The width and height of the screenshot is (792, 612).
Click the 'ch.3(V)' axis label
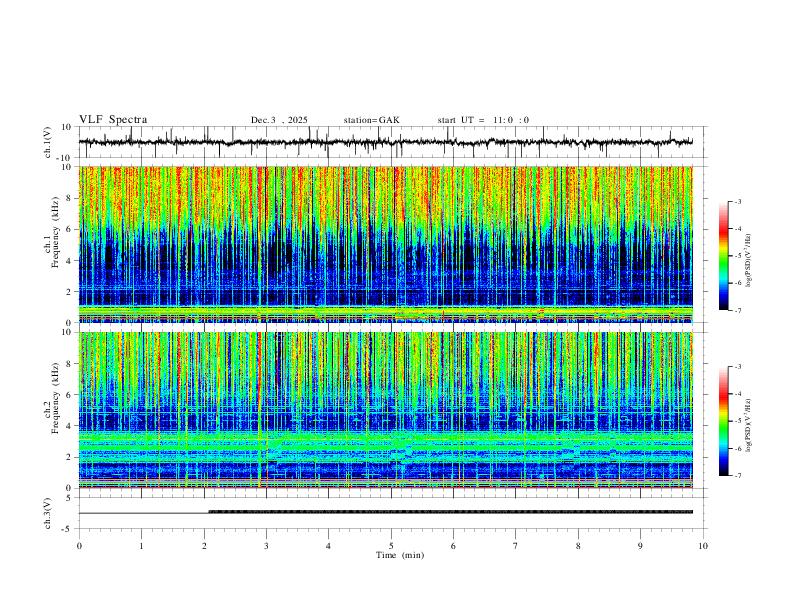pyautogui.click(x=48, y=513)
